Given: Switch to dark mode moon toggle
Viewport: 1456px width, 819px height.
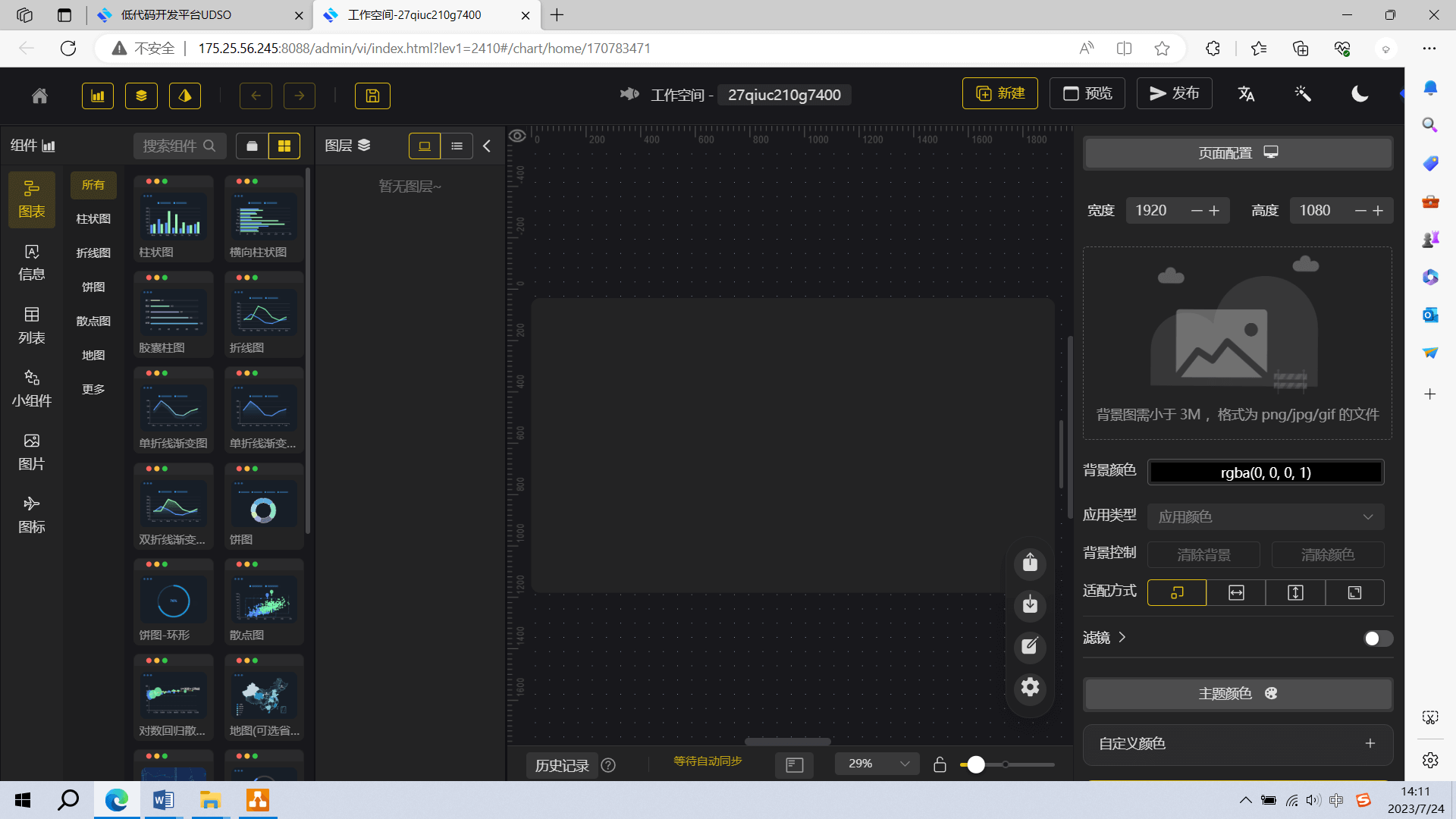Looking at the screenshot, I should (x=1360, y=94).
